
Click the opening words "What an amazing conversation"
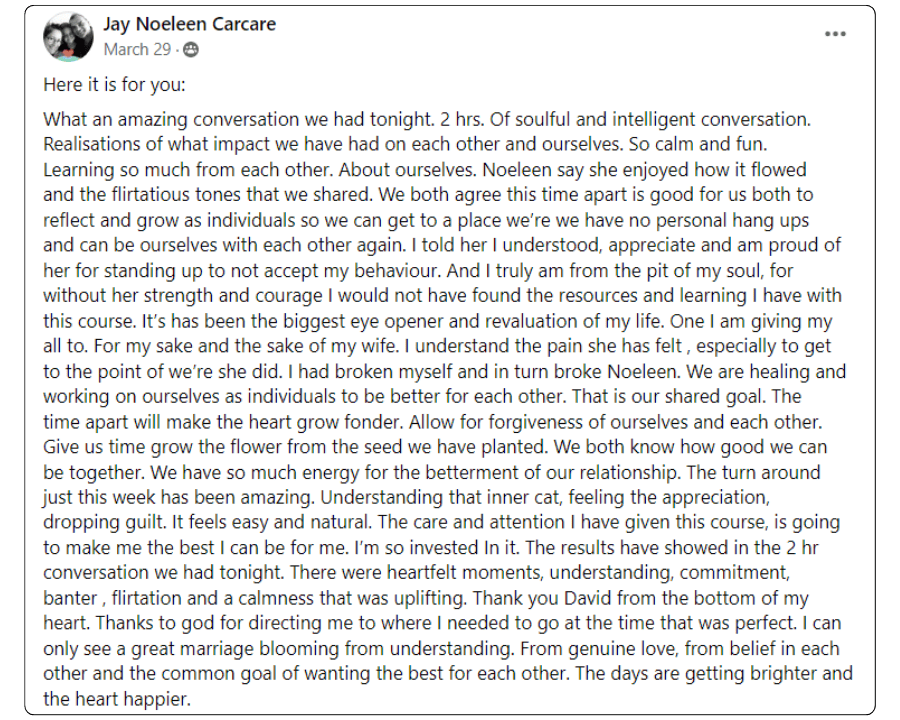(x=172, y=119)
